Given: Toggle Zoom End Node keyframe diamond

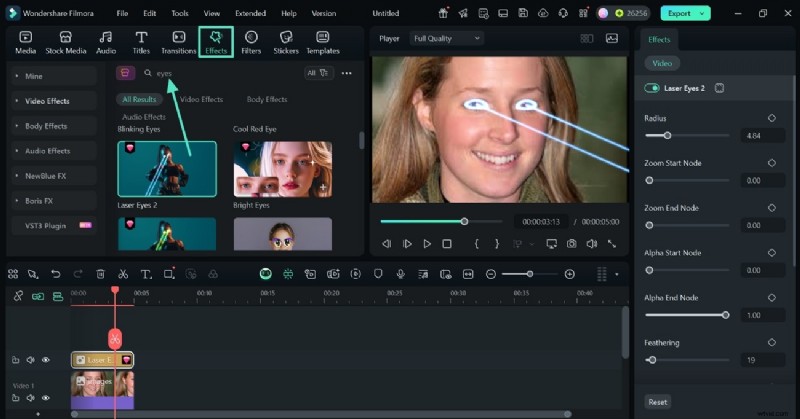Looking at the screenshot, I should click(772, 208).
